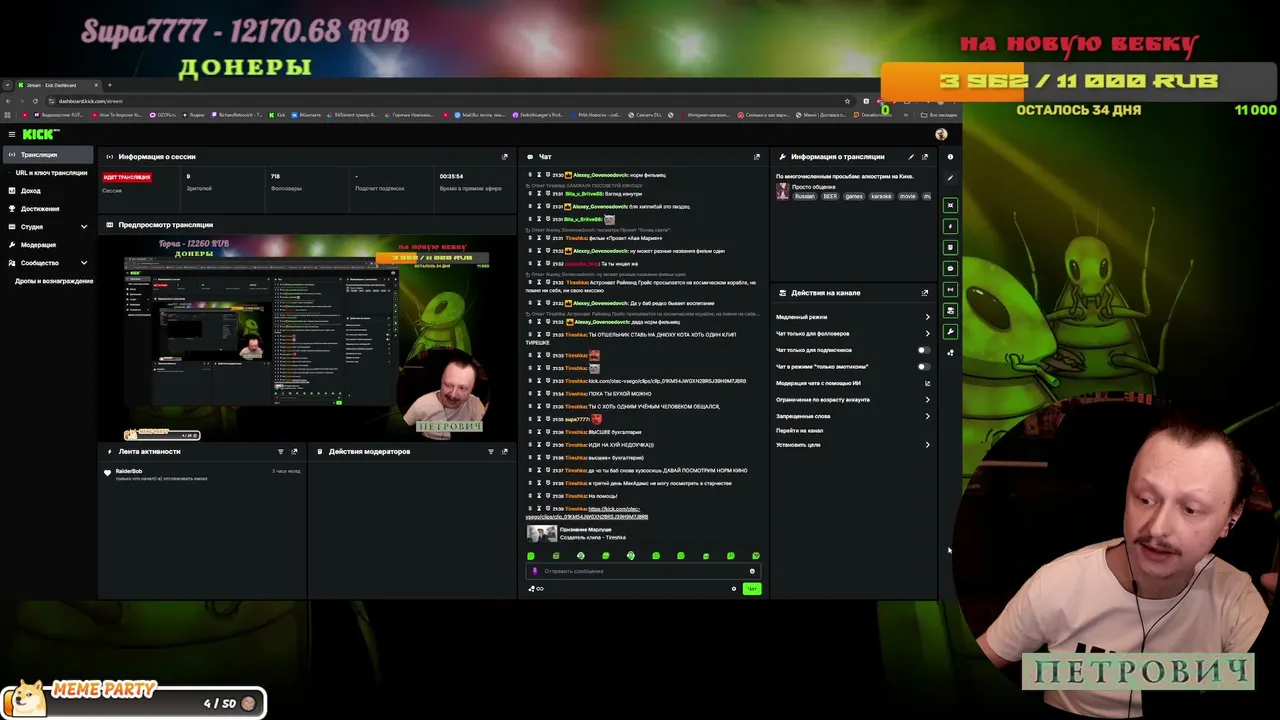Click the KICK logo
The width and height of the screenshot is (1280, 720).
[40, 134]
